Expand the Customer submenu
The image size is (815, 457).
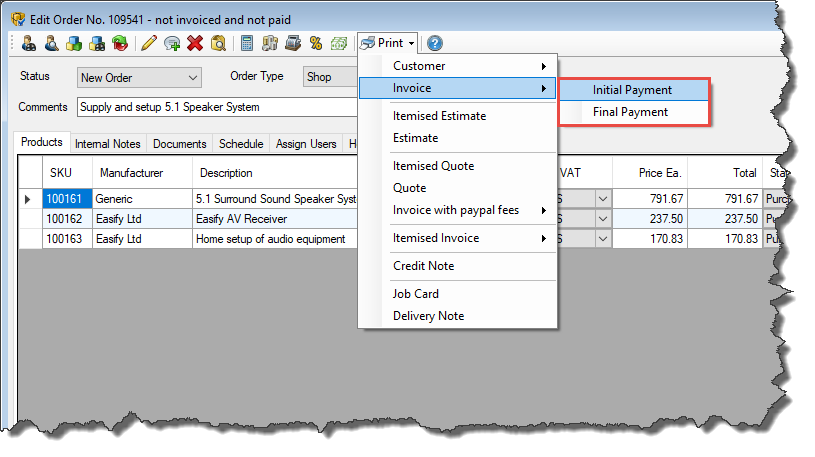point(469,66)
